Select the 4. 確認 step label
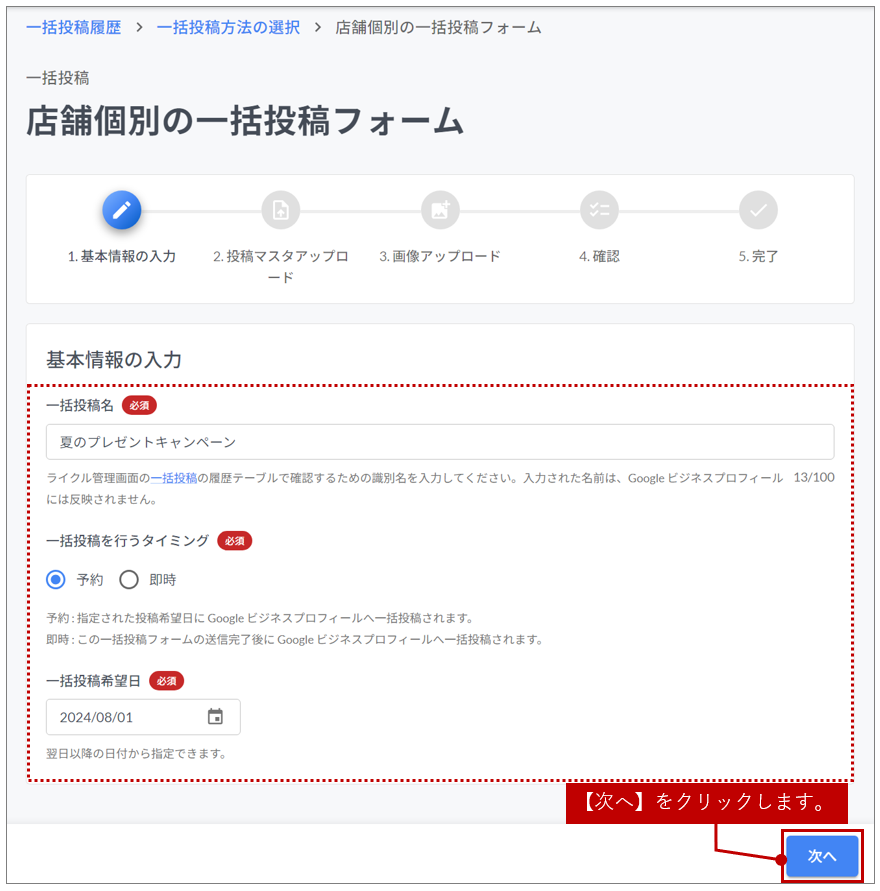The height and width of the screenshot is (891, 880). [599, 256]
